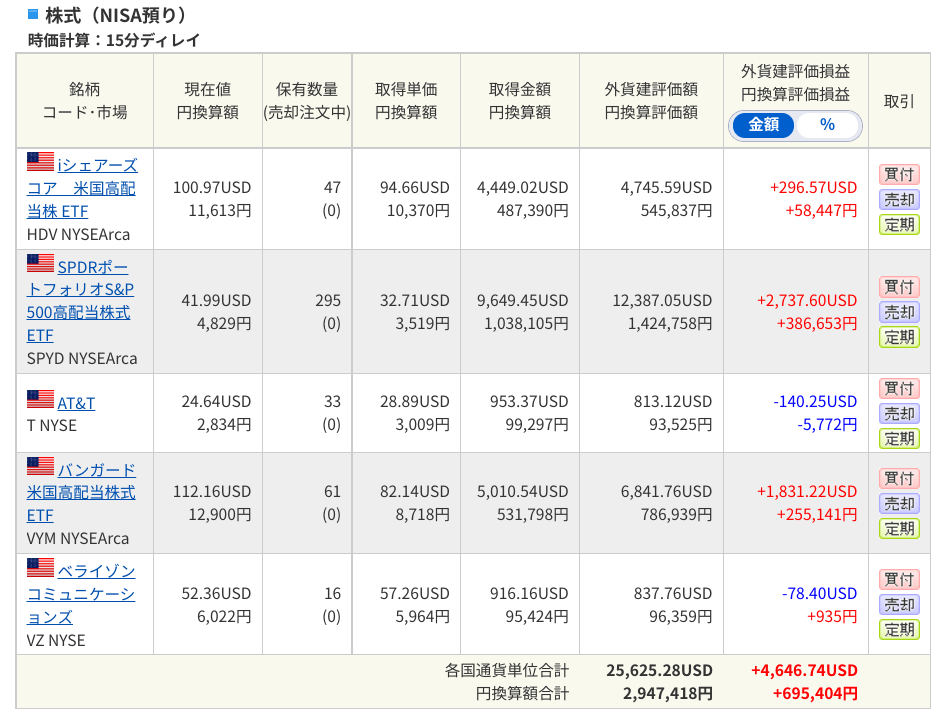The image size is (942, 717).
Task: Select Verizon current price 52.36USD
Action: pyautogui.click(x=216, y=594)
